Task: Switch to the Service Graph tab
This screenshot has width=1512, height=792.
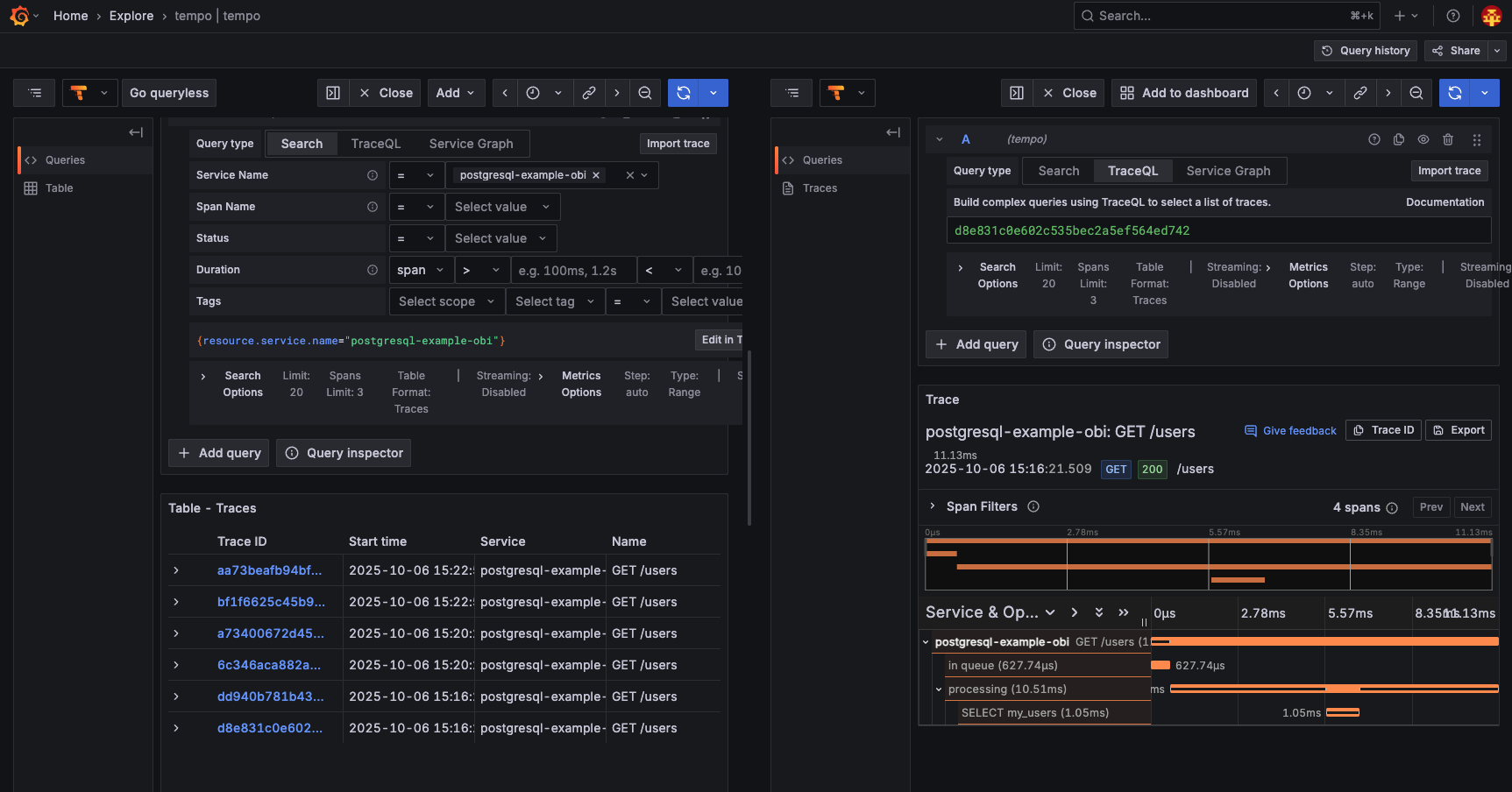Action: coord(471,143)
